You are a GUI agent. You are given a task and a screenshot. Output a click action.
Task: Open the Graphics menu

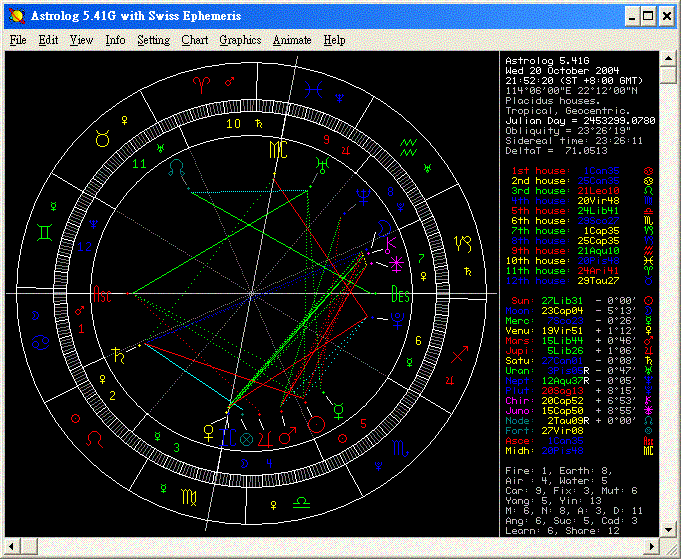click(x=240, y=40)
